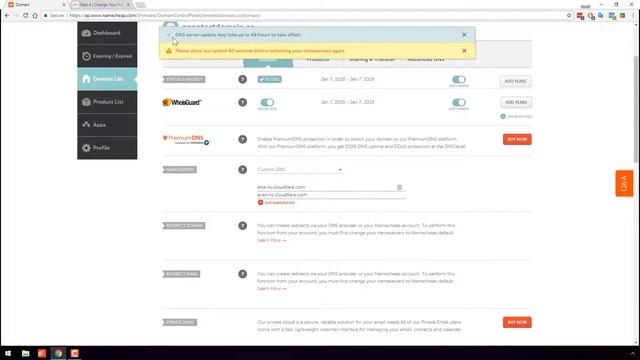The image size is (640, 360).
Task: Switch to Chrome in the taskbar
Action: 58,353
